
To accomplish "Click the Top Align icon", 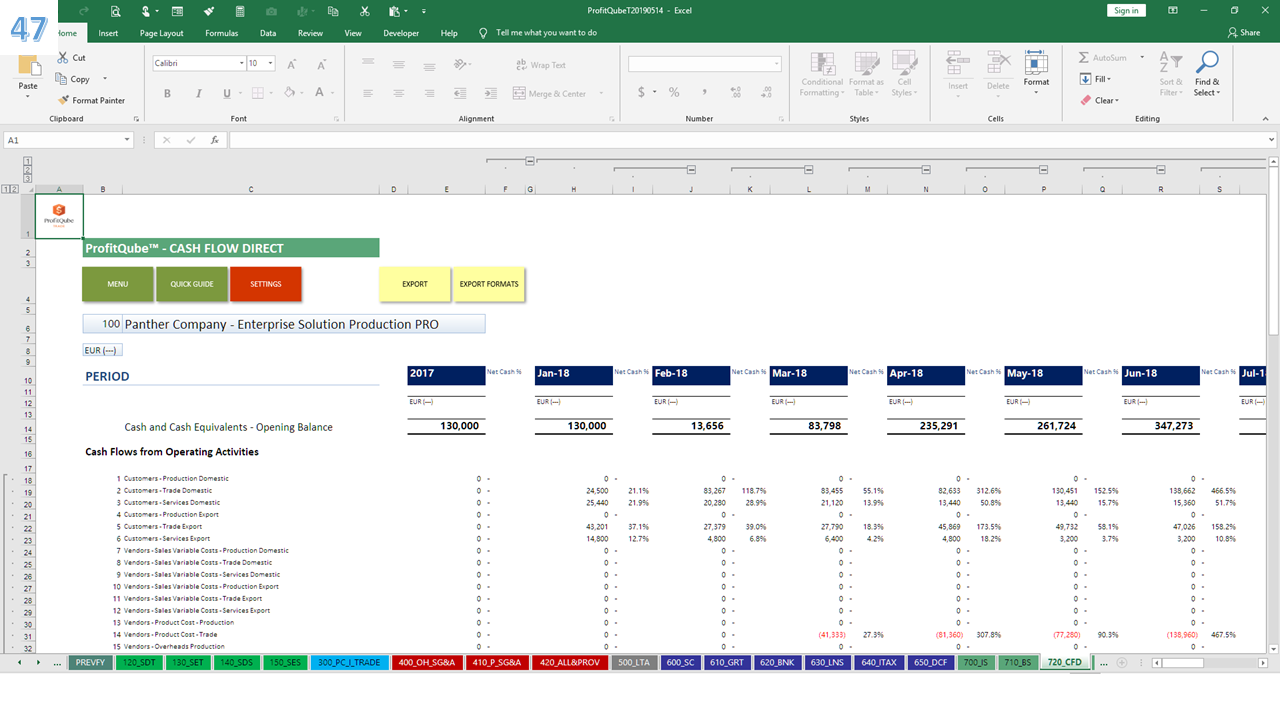I will (x=370, y=64).
